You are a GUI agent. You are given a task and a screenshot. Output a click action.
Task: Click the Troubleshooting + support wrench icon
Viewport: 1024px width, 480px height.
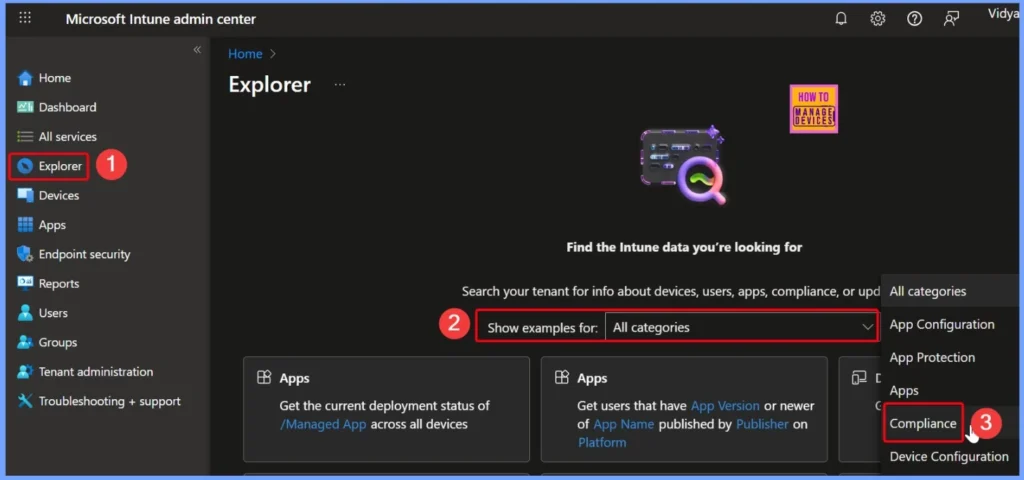(x=25, y=401)
